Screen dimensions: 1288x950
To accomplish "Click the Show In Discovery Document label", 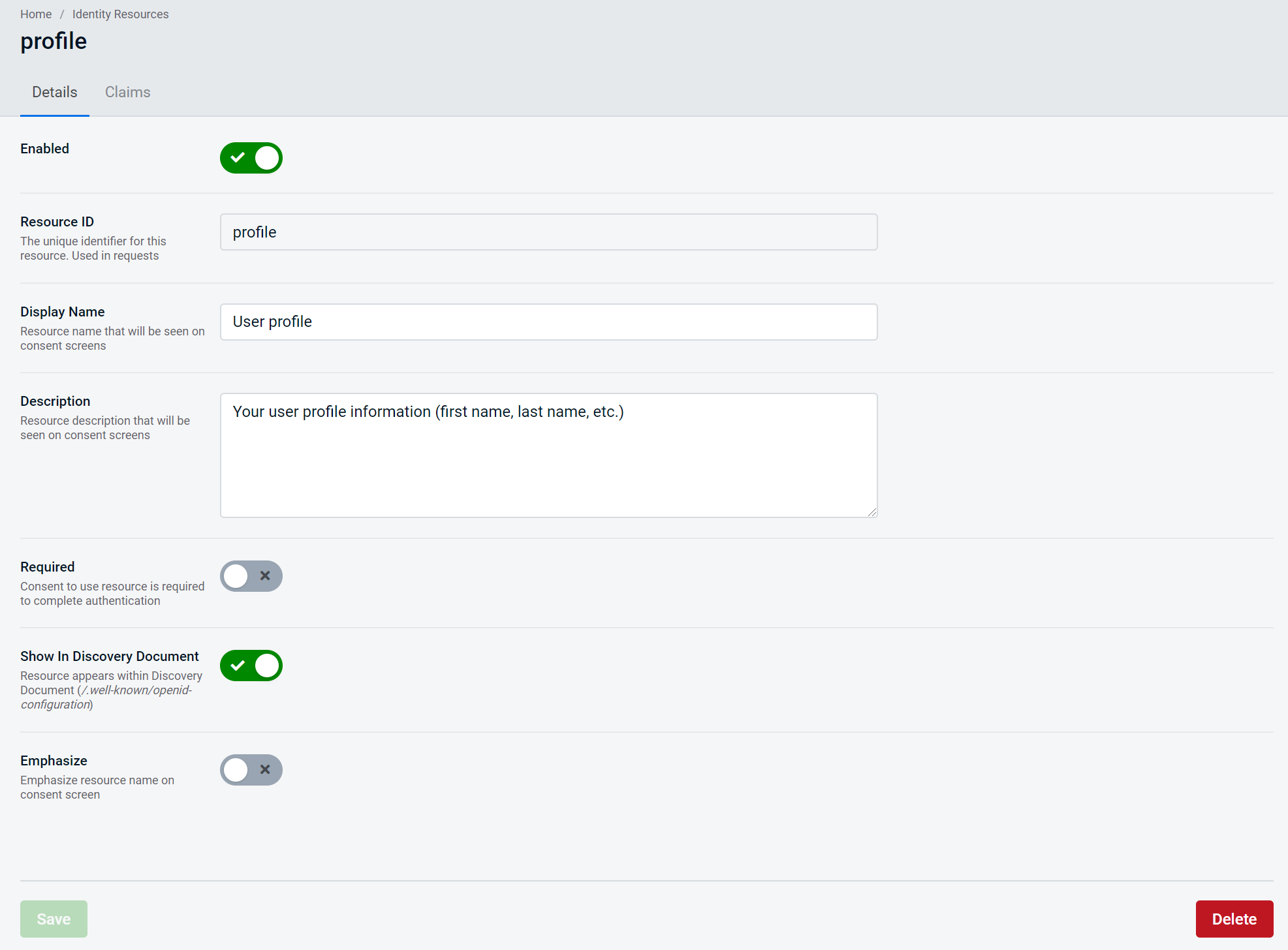I will pyautogui.click(x=110, y=656).
